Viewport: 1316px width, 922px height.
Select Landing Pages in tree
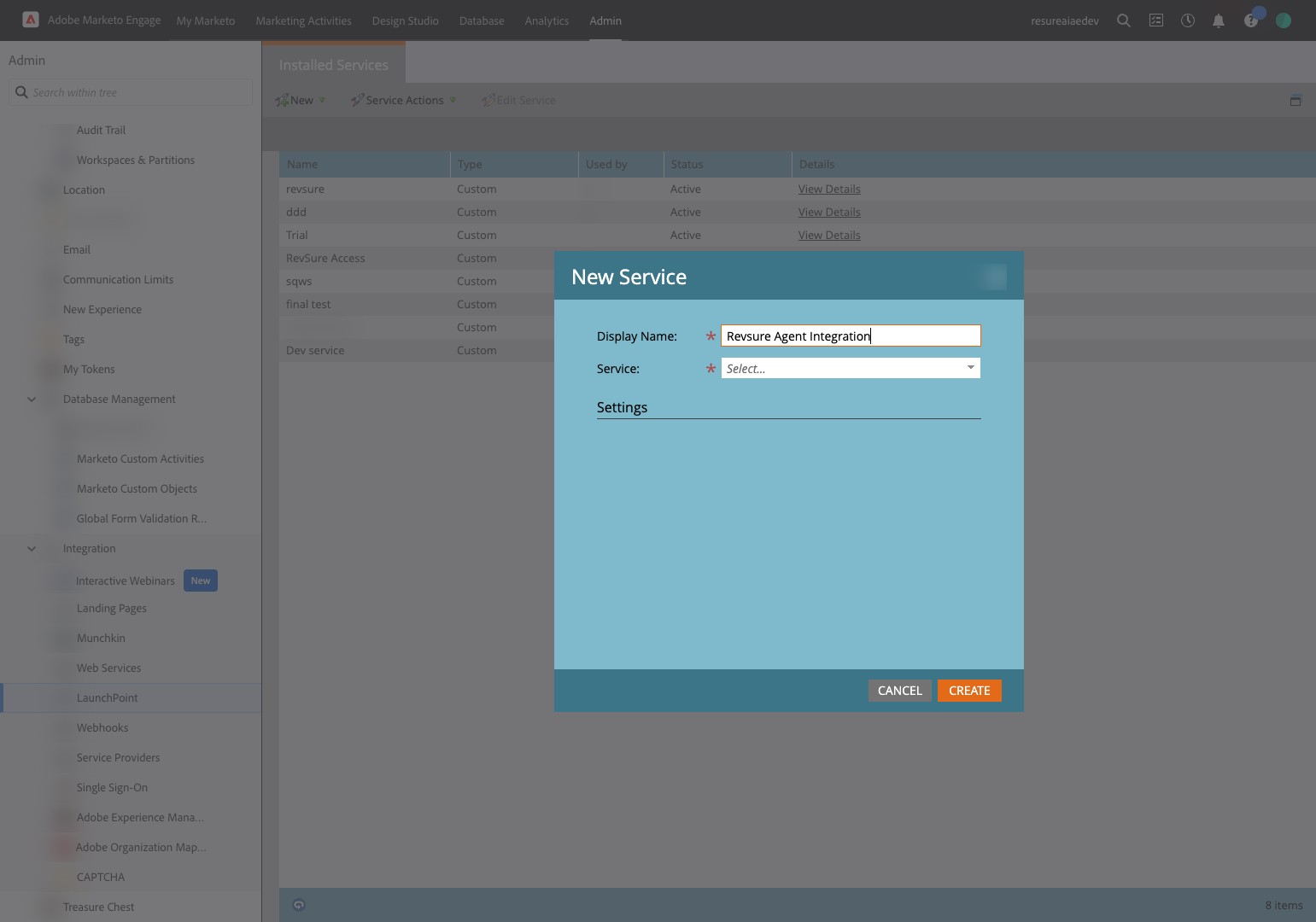point(111,608)
